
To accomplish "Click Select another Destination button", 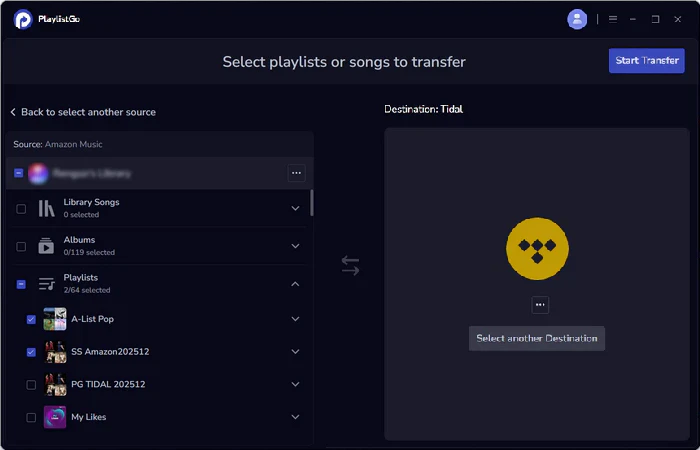I will pos(537,338).
